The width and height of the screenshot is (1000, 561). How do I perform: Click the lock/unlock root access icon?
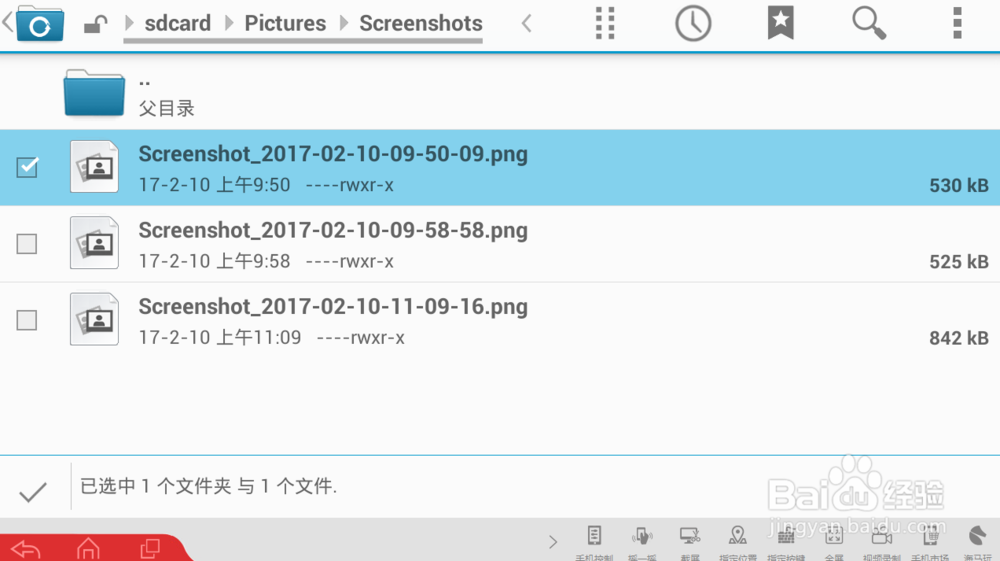pyautogui.click(x=95, y=25)
